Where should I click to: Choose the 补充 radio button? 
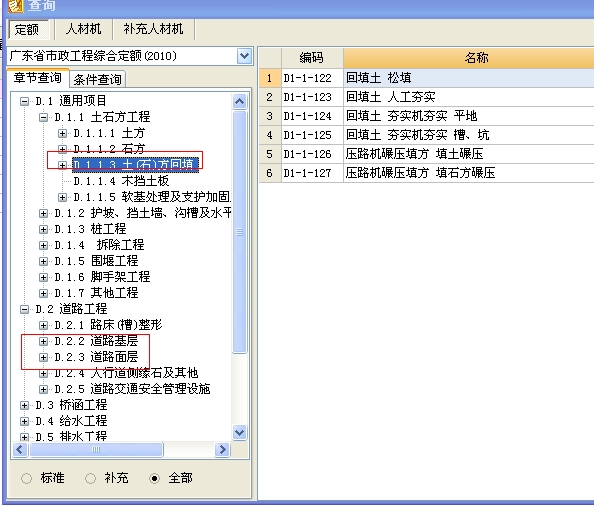click(x=91, y=478)
